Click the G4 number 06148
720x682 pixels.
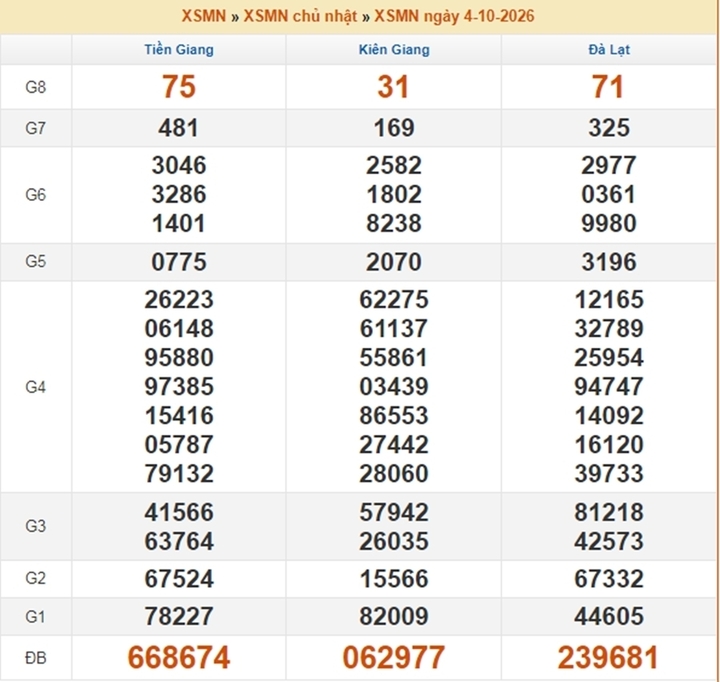179,328
